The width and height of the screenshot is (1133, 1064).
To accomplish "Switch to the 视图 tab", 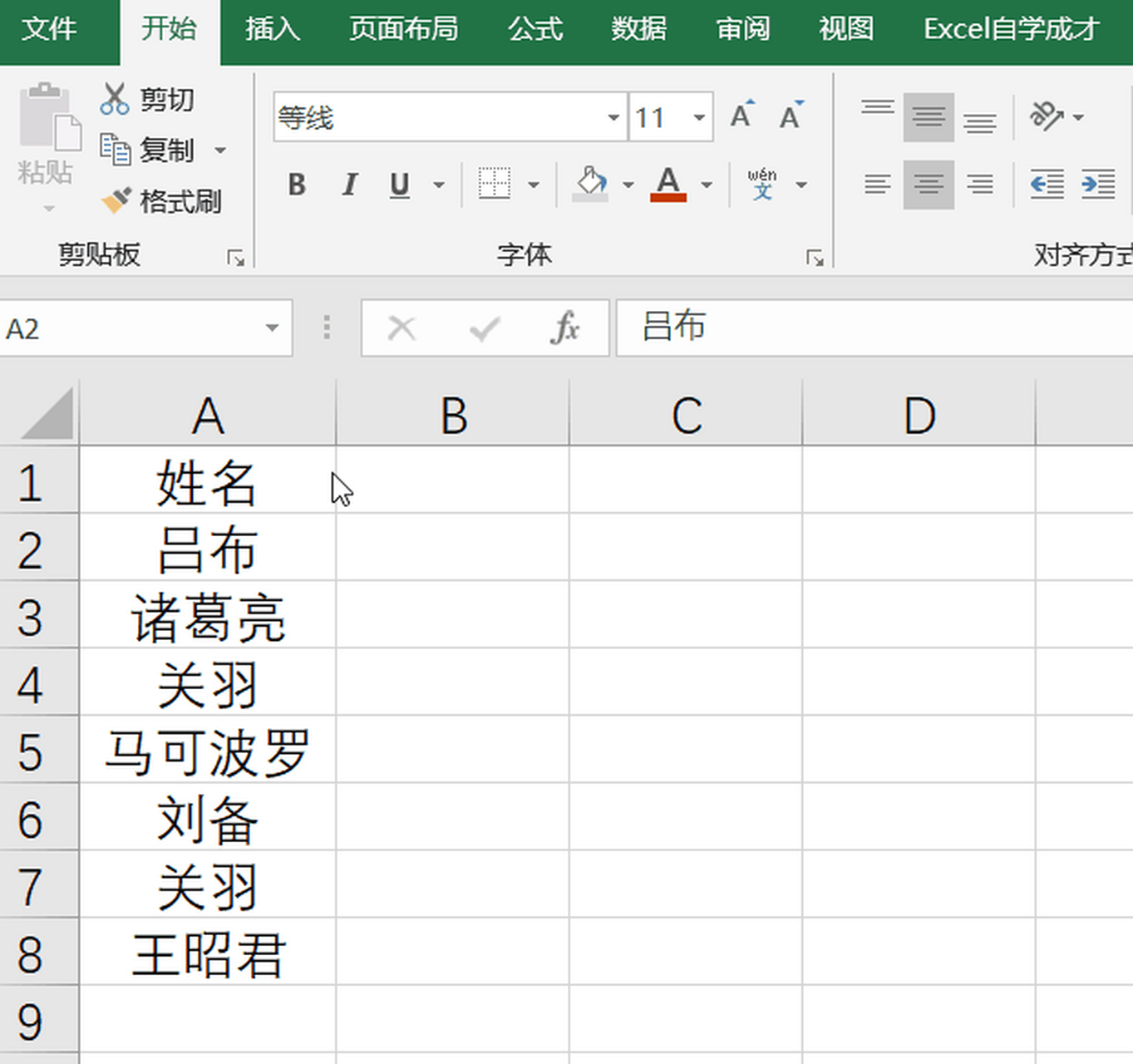I will (846, 29).
